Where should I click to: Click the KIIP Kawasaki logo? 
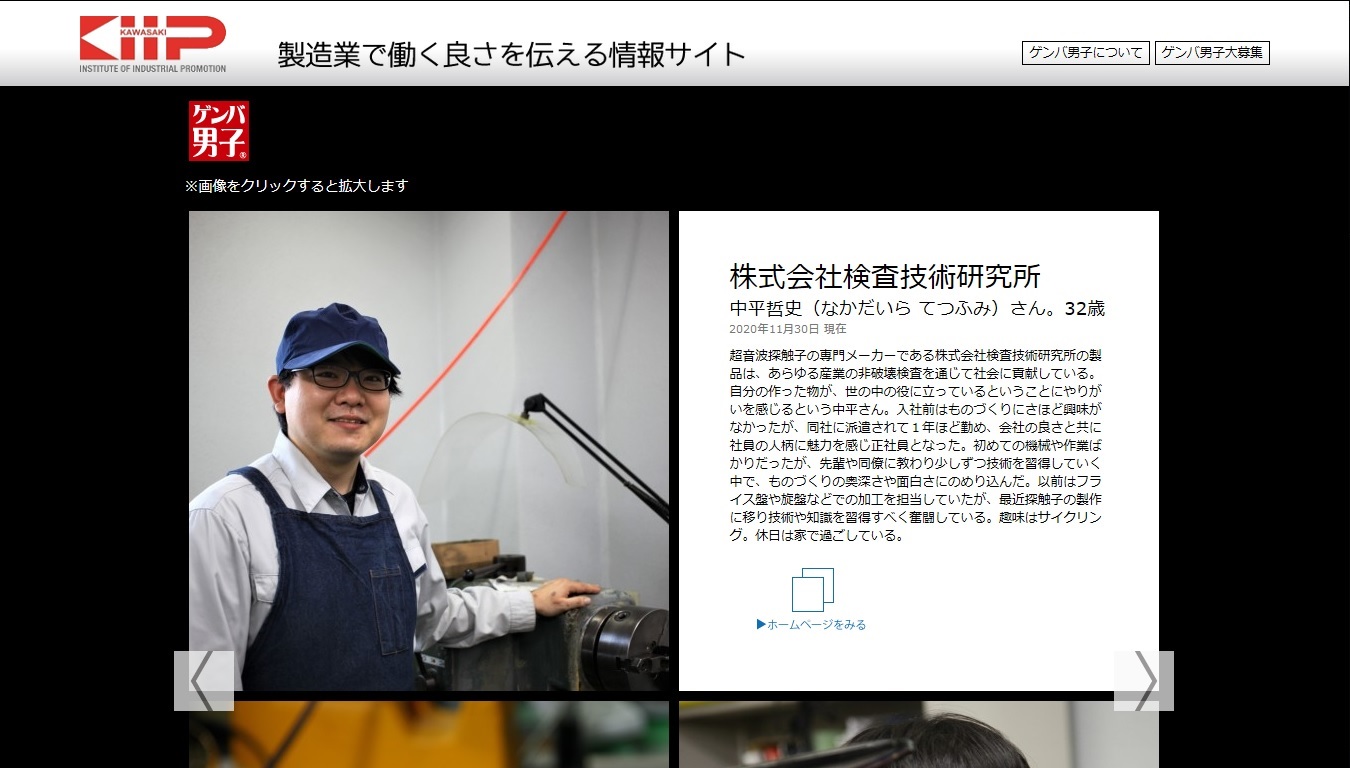coord(153,44)
